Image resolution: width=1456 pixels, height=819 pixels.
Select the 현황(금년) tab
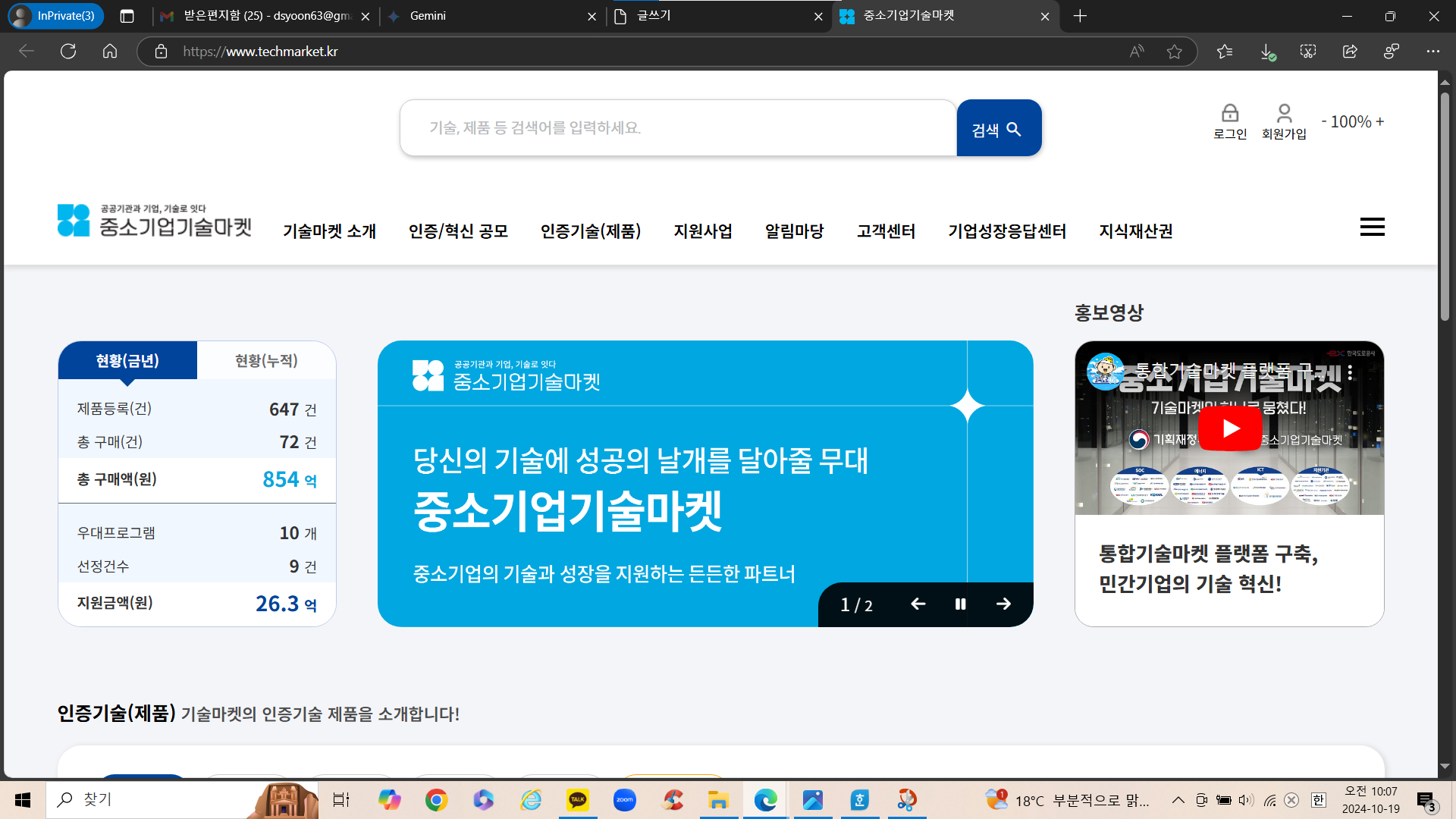(x=127, y=360)
